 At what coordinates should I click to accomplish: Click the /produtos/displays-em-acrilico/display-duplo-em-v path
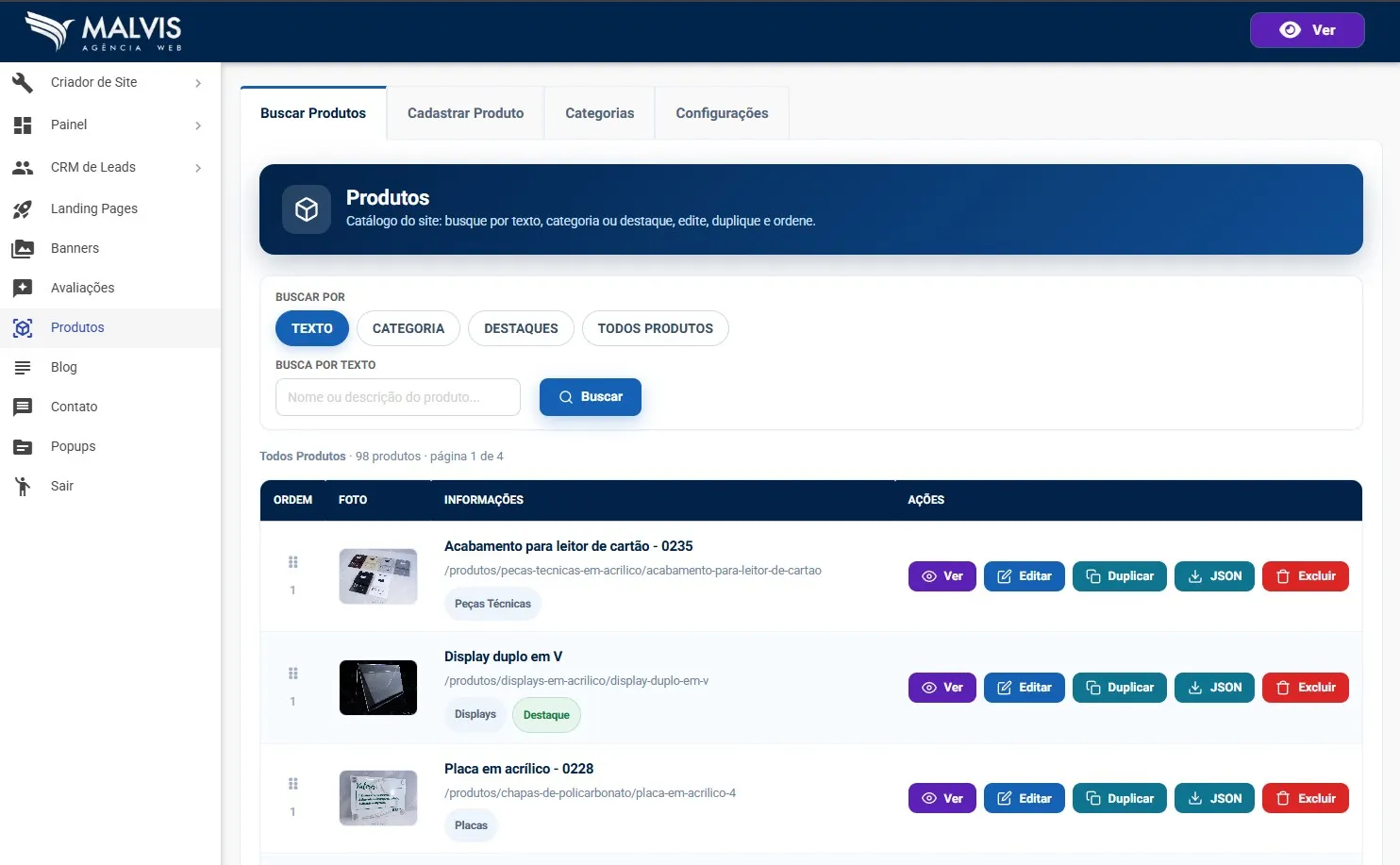(576, 681)
